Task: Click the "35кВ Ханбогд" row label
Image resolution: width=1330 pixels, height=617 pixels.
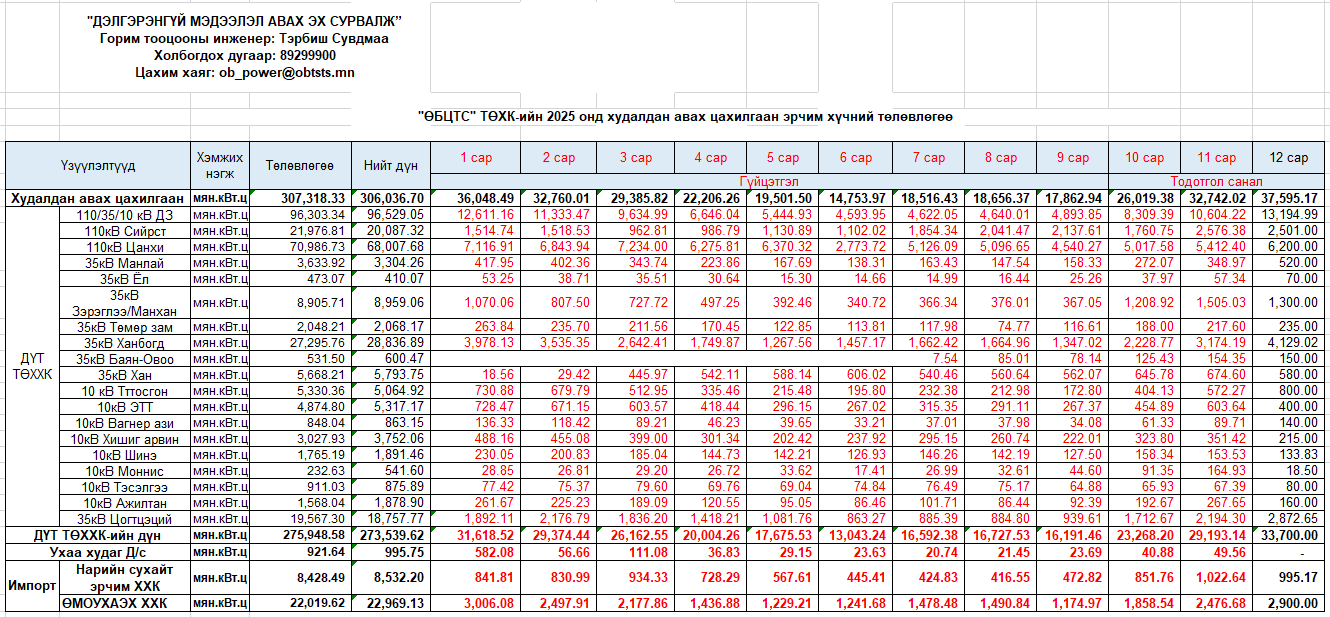Action: pos(124,343)
